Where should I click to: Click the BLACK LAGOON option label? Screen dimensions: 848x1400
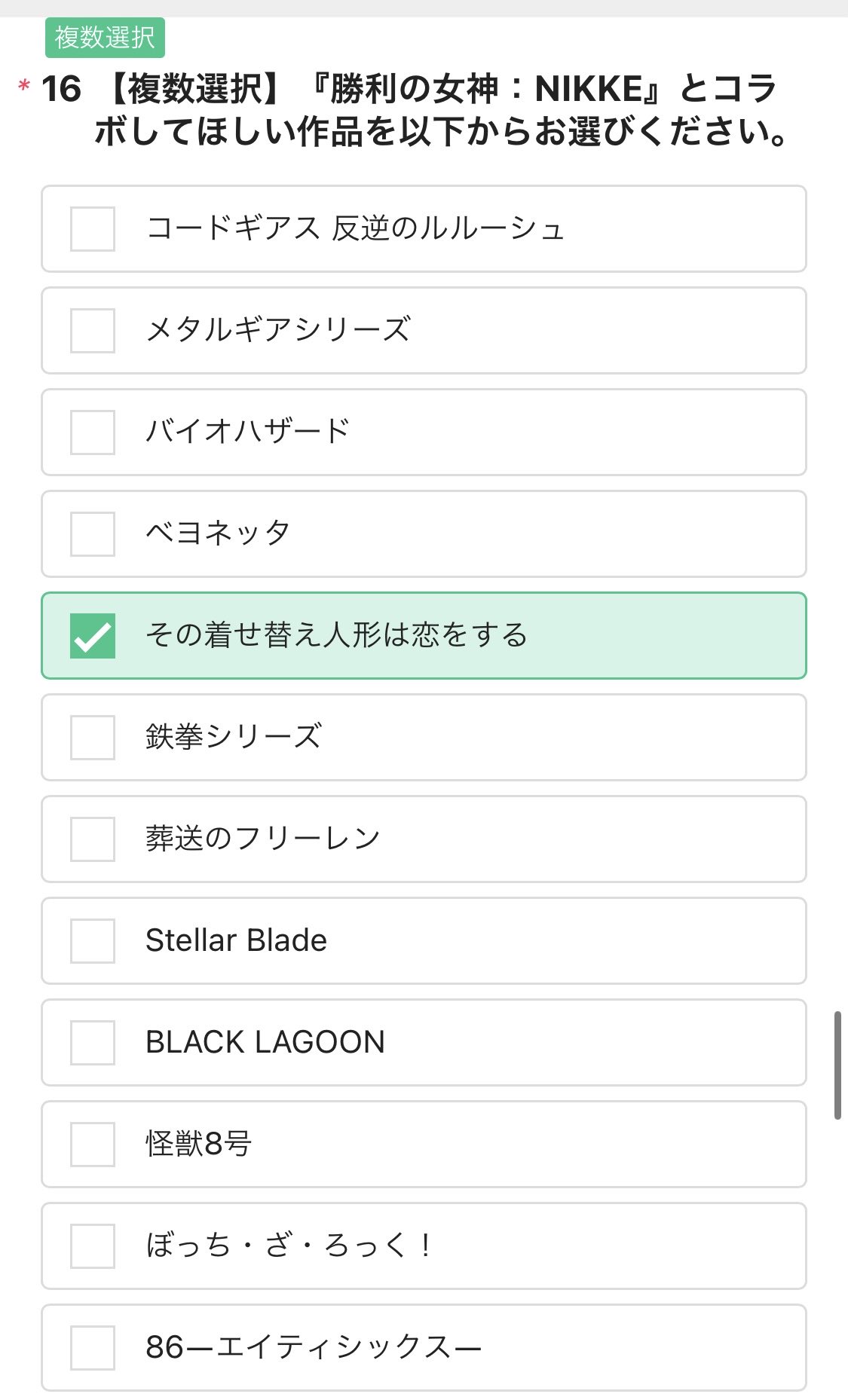265,1043
